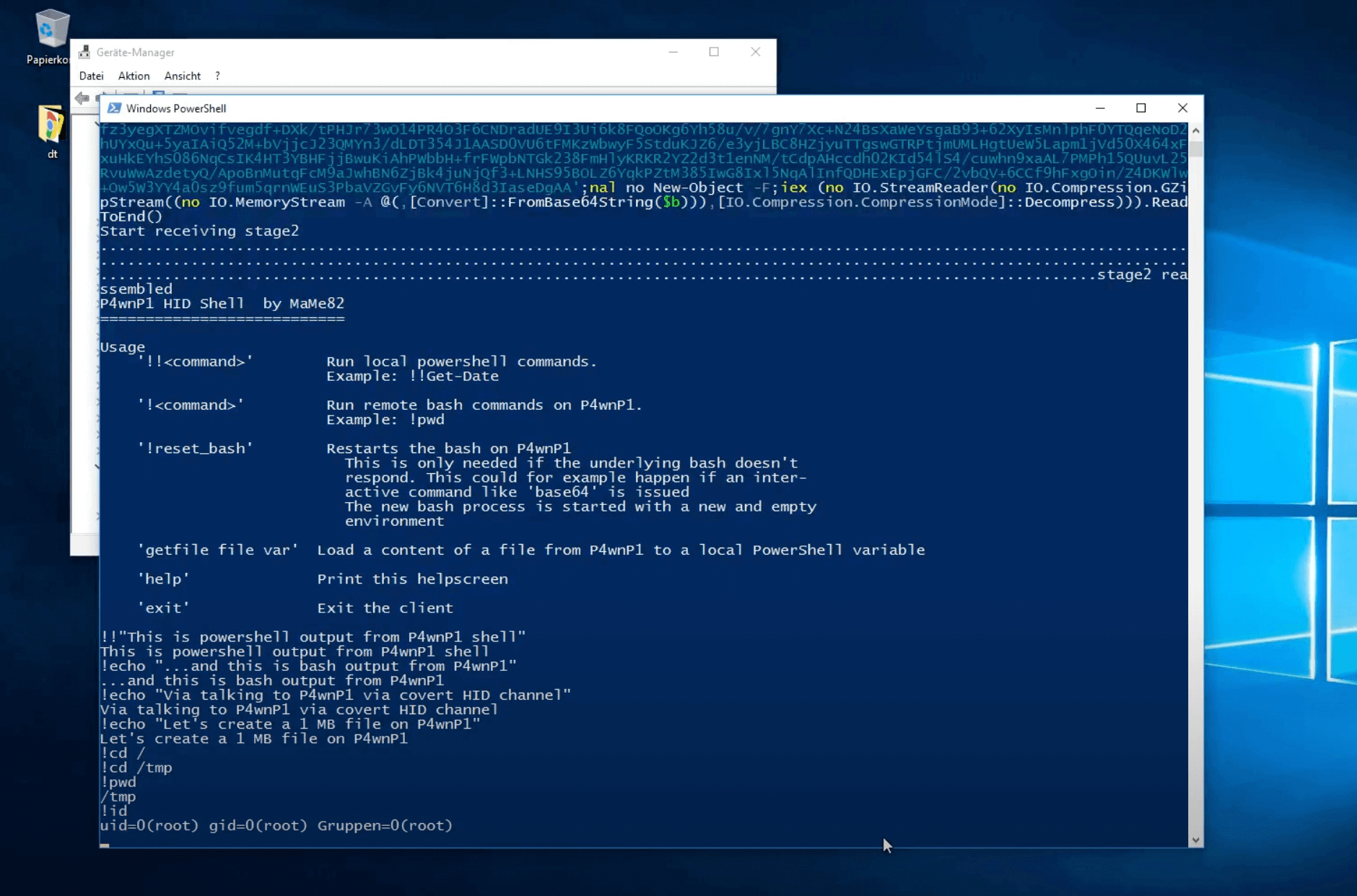The height and width of the screenshot is (896, 1357).
Task: Click the Geräte-Manager title text
Action: (136, 52)
